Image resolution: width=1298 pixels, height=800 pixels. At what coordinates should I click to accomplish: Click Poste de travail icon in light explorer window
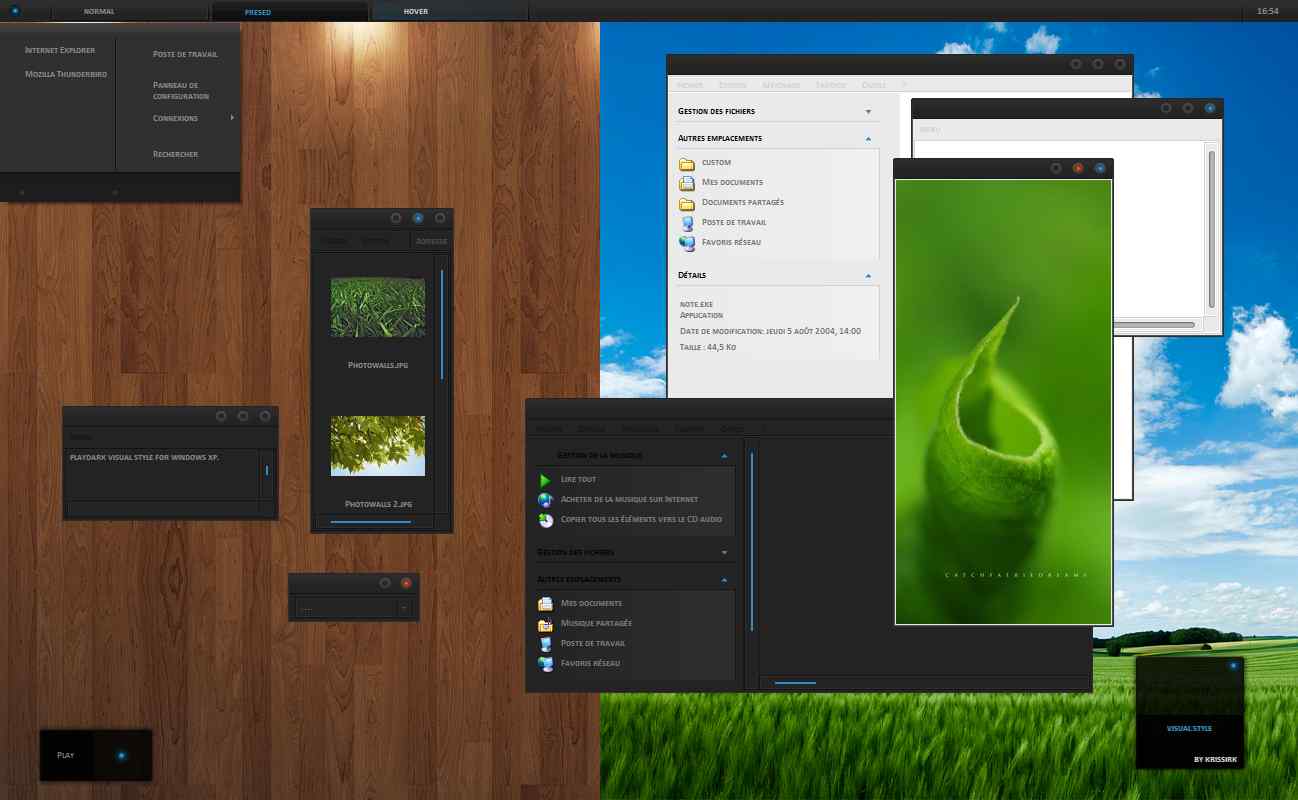point(686,223)
